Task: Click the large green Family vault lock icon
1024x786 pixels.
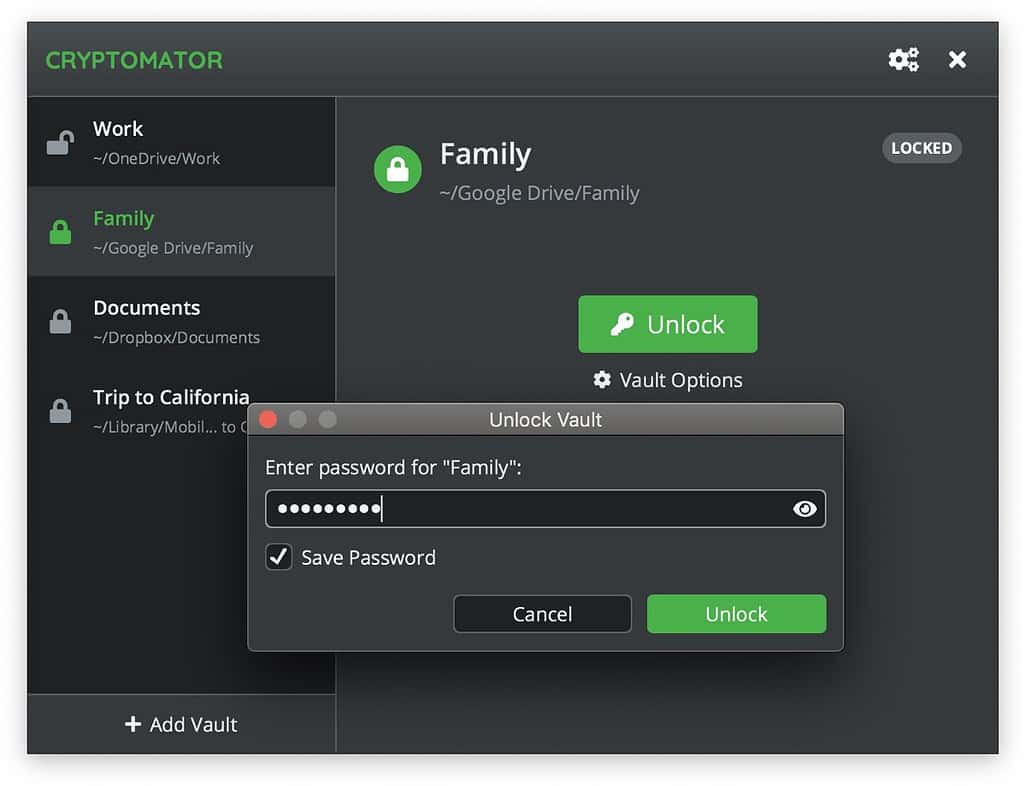Action: [x=397, y=169]
